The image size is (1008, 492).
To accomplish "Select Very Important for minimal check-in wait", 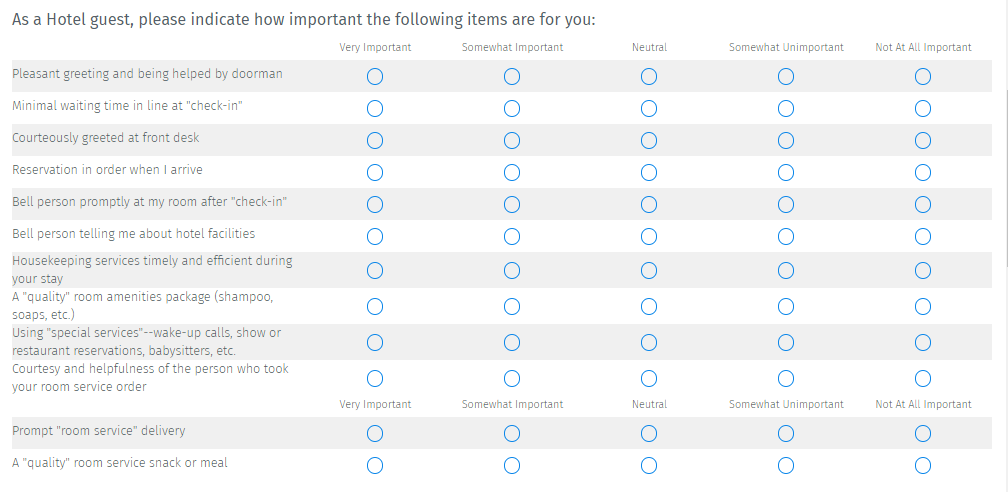I will click(x=375, y=108).
